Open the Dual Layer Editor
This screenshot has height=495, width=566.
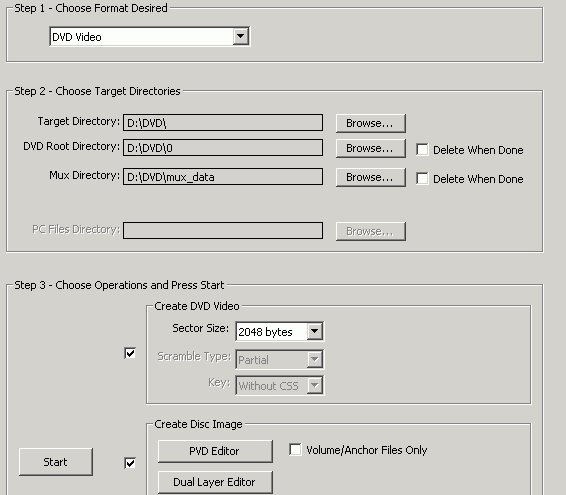[x=215, y=482]
